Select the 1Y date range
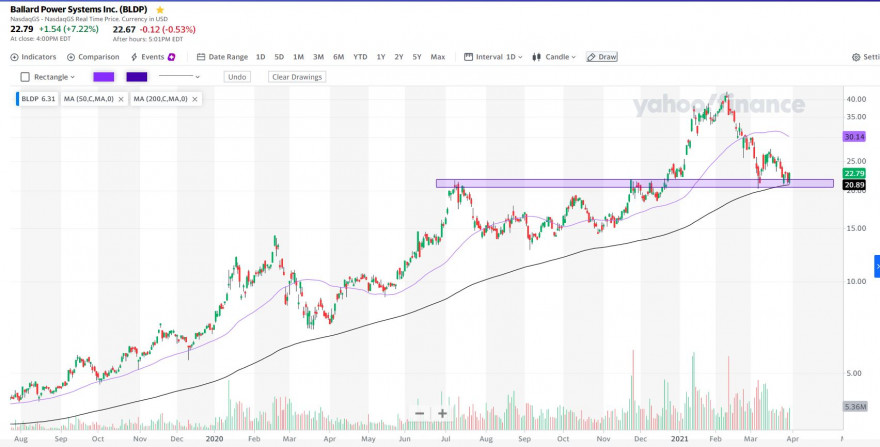 [x=381, y=57]
